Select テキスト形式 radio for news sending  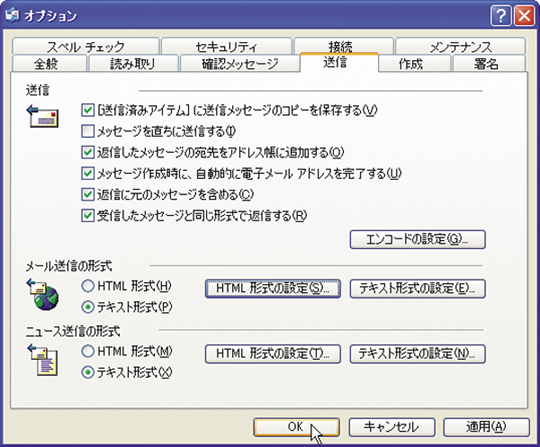click(87, 372)
